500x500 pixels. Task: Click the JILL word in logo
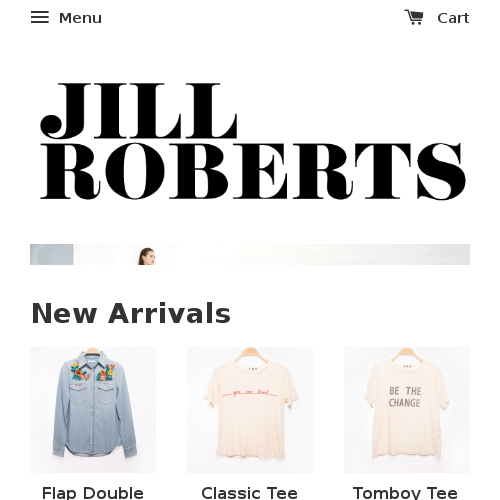139,111
